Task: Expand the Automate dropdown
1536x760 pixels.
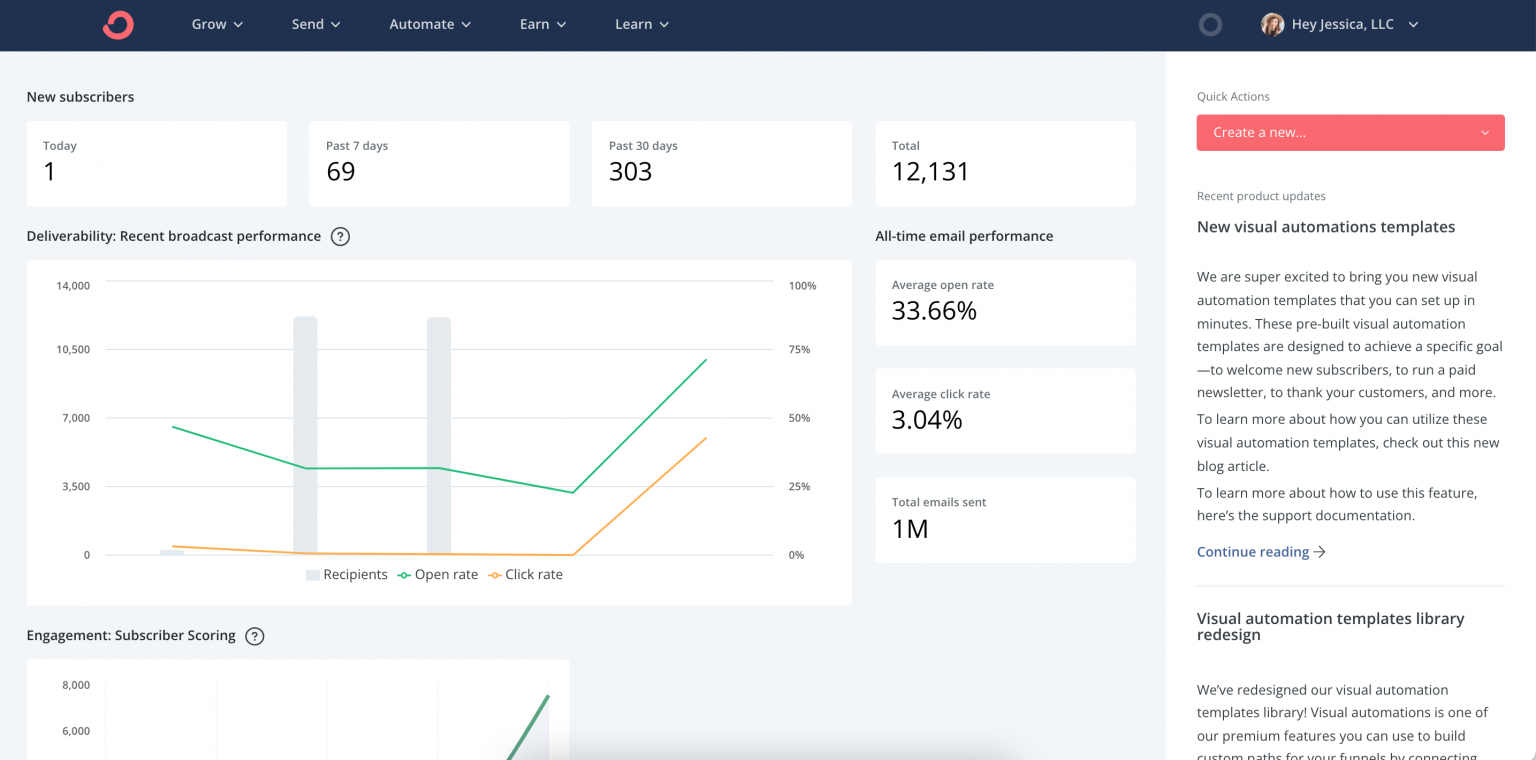Action: (x=430, y=24)
